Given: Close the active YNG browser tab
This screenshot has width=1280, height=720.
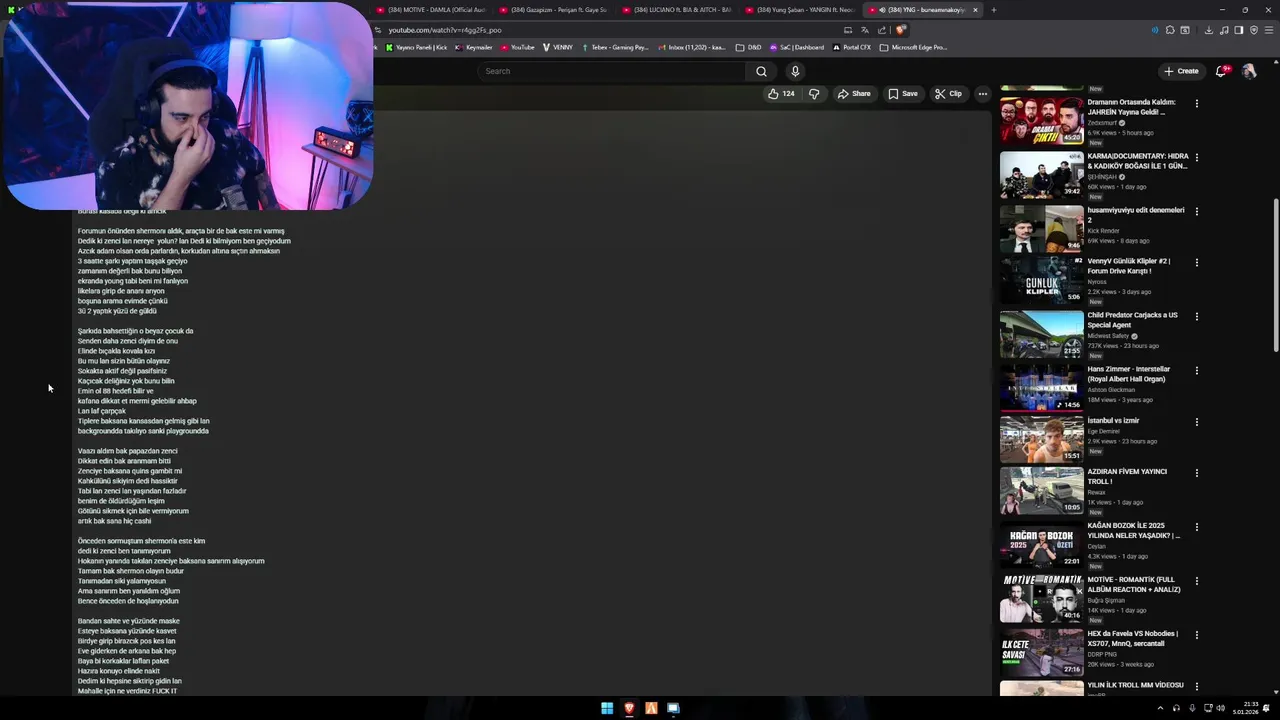Looking at the screenshot, I should 976,10.
